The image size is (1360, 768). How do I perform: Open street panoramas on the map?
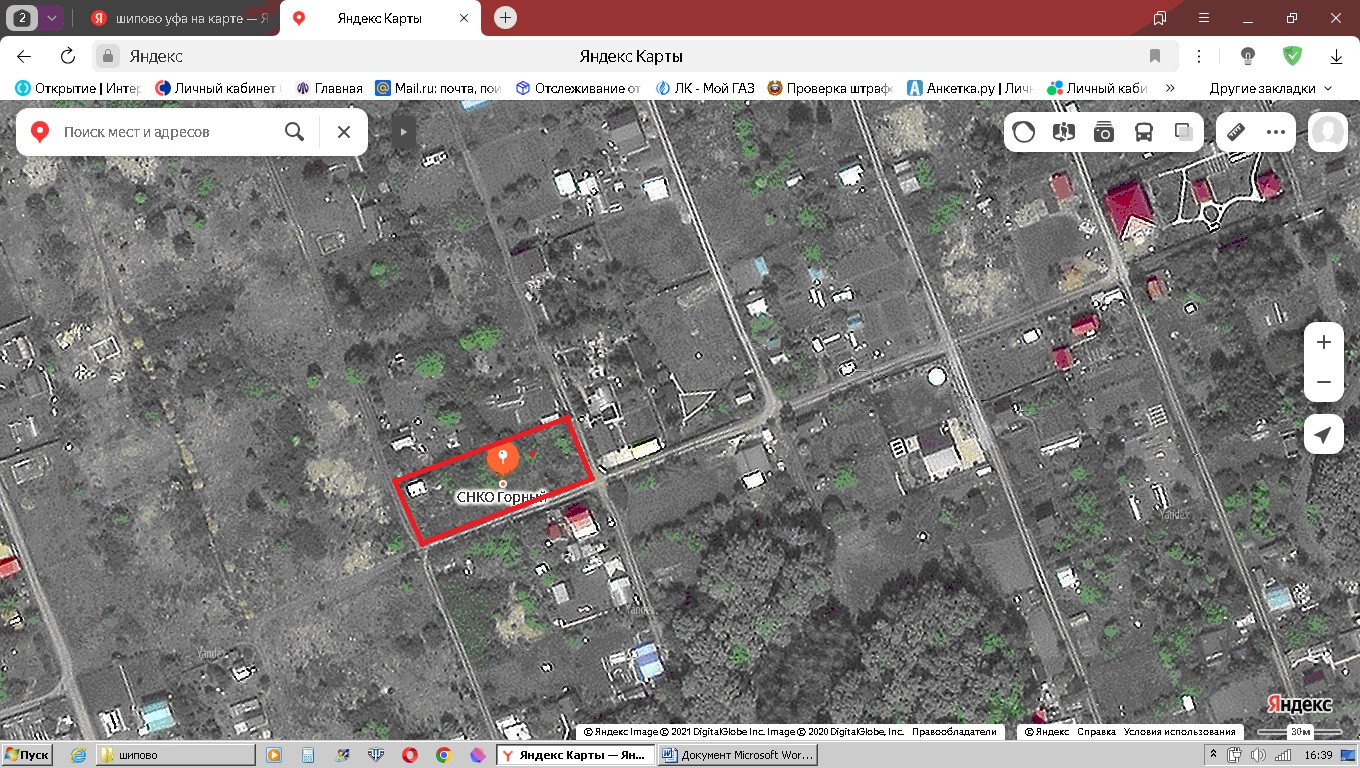point(1064,132)
